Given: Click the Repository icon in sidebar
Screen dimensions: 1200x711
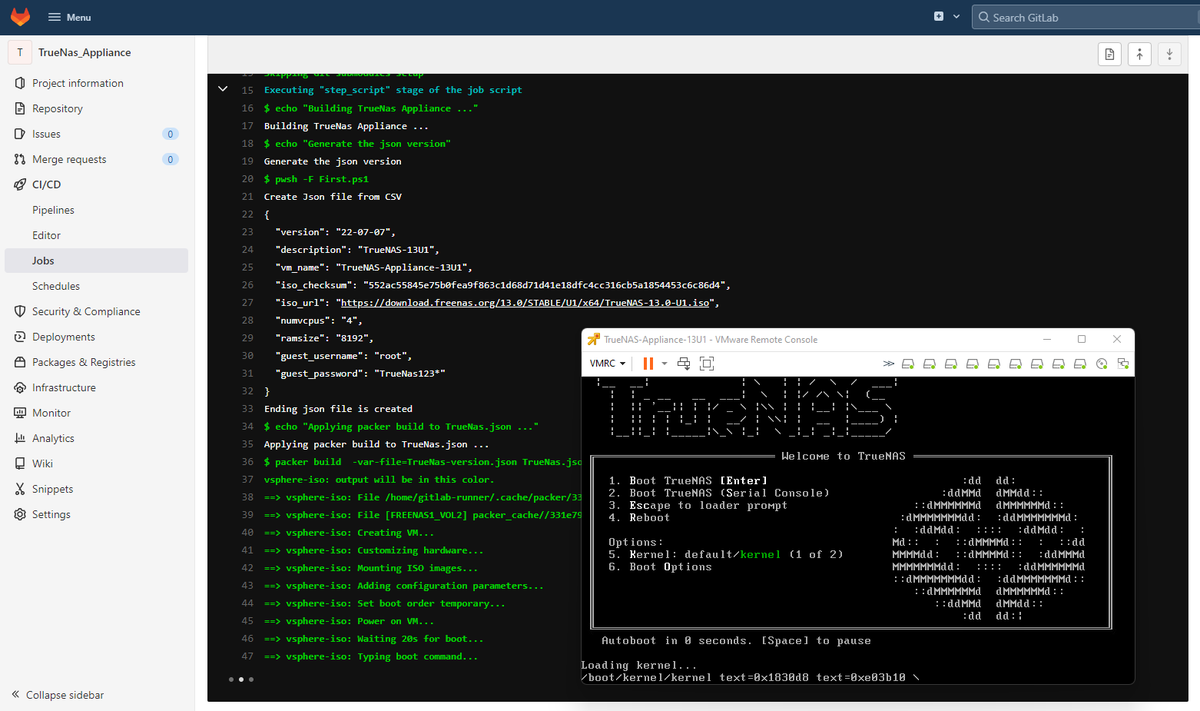Looking at the screenshot, I should pos(20,108).
